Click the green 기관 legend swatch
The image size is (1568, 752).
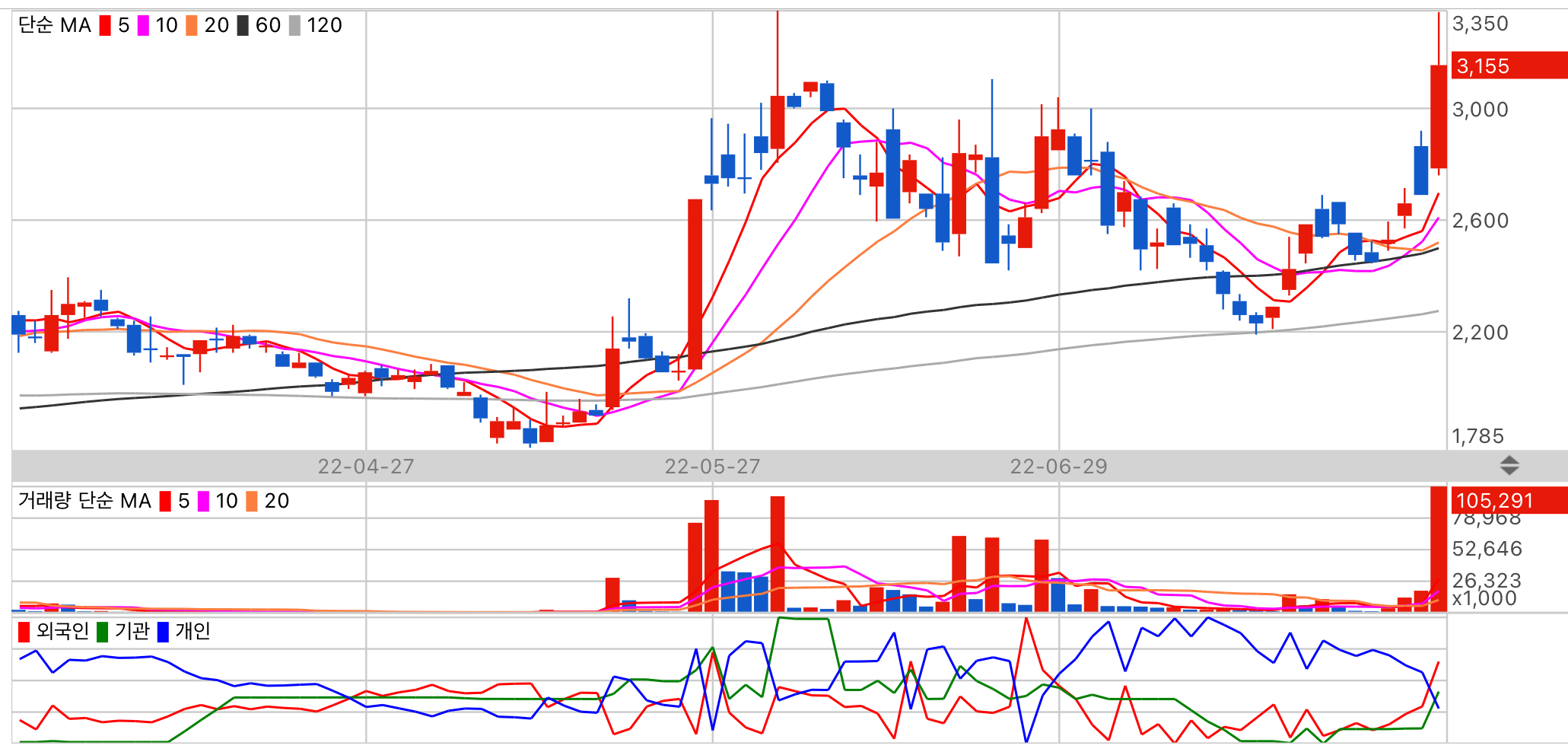point(103,632)
